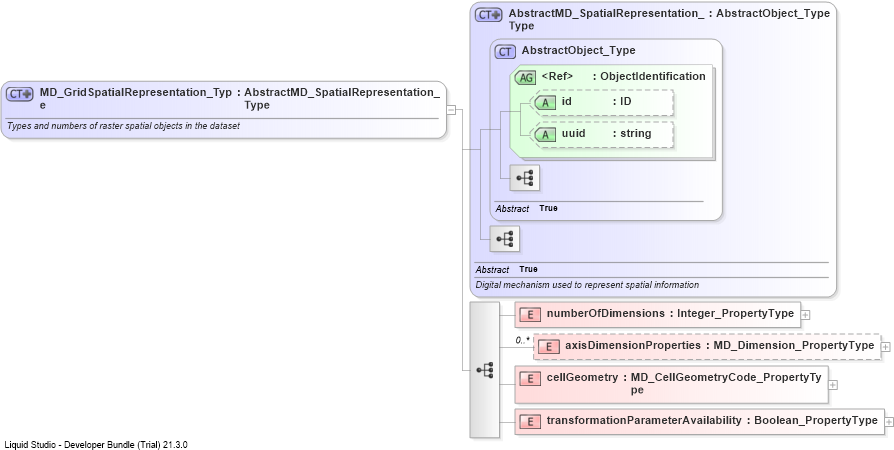Select the numberOfDimensions element label
Screen dimensions: 894x450
[x=606, y=313]
